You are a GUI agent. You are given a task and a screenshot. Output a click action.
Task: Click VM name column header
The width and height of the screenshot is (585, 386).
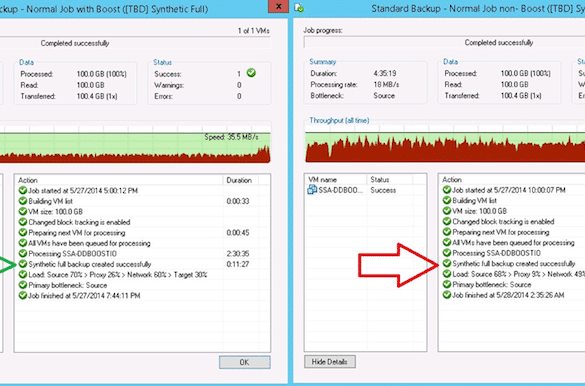click(336, 179)
